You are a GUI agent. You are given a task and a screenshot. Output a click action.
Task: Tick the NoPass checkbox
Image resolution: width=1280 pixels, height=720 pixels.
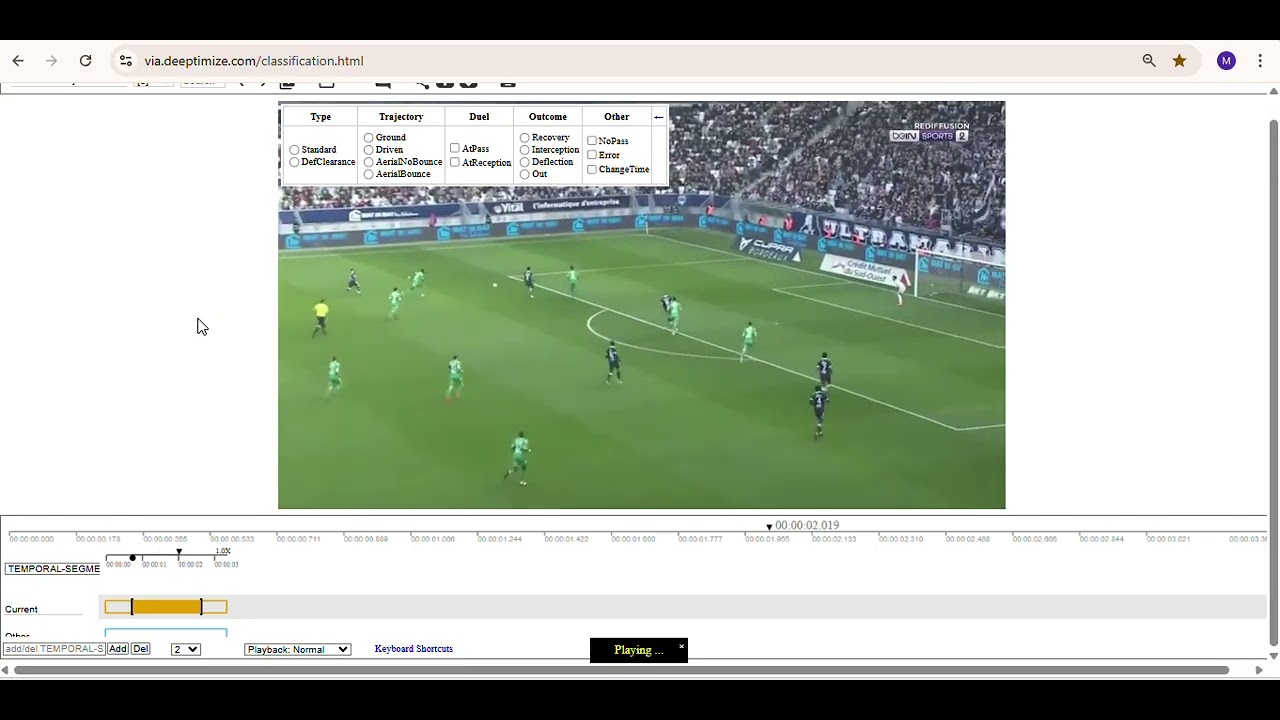pos(591,141)
